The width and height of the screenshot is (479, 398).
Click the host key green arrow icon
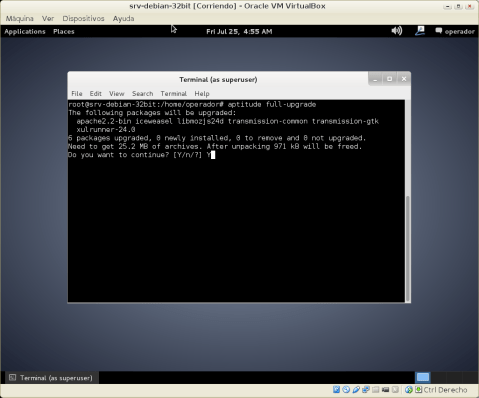pos(418,389)
